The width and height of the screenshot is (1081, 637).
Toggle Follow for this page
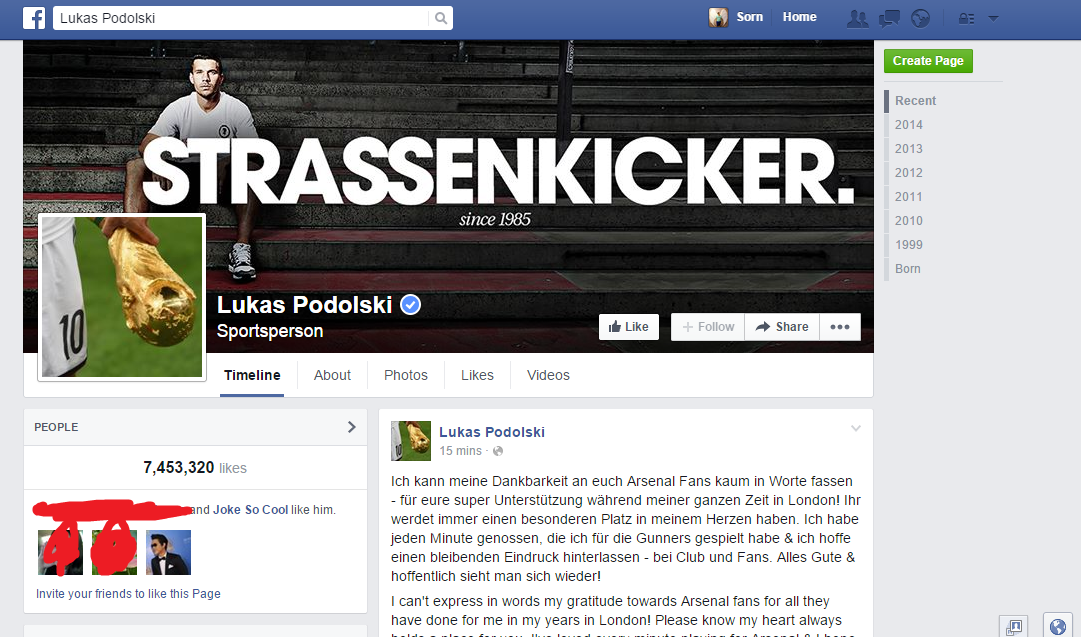[x=708, y=327]
